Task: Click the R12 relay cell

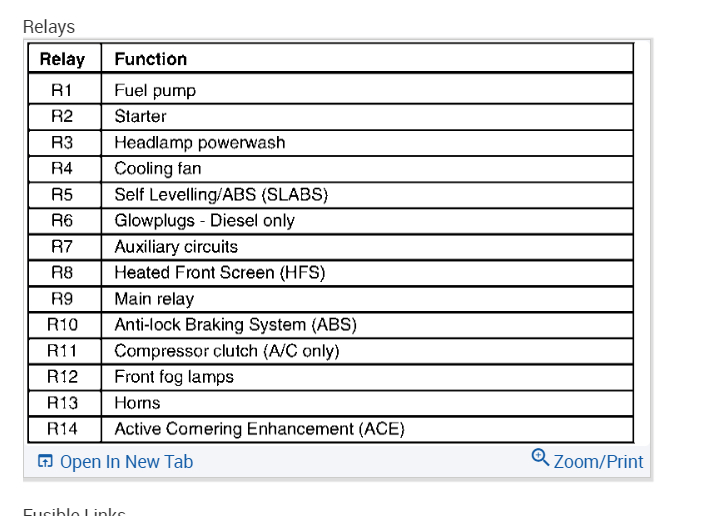Action: 62,377
